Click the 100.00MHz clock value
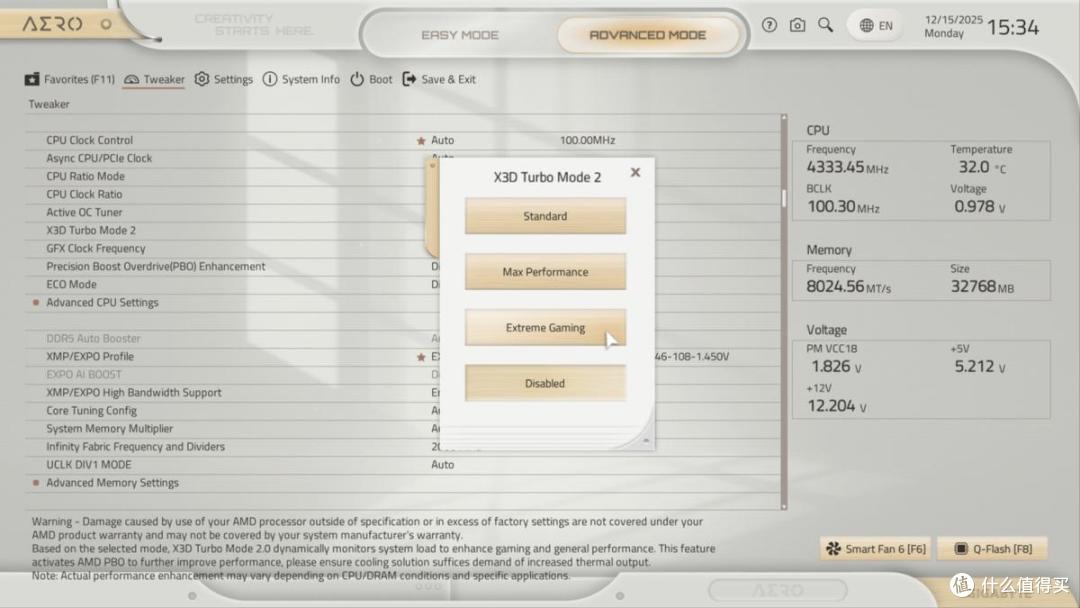Image resolution: width=1080 pixels, height=608 pixels. [588, 140]
